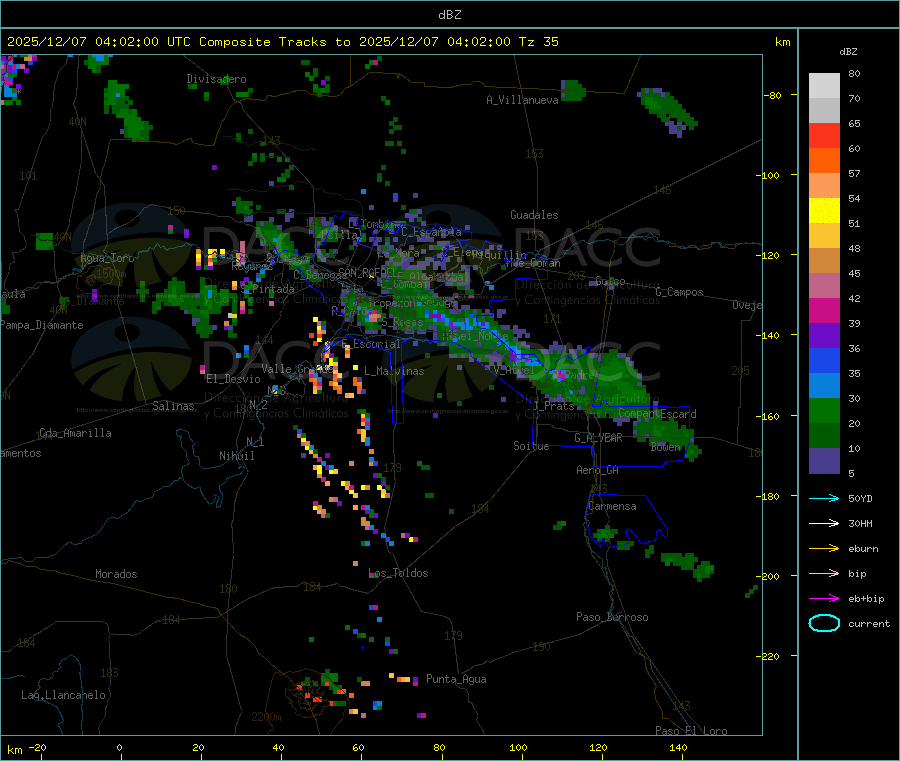Viewport: 900px width, 761px height.
Task: Click the 'G_ALVEAR' map label
Action: (x=598, y=438)
